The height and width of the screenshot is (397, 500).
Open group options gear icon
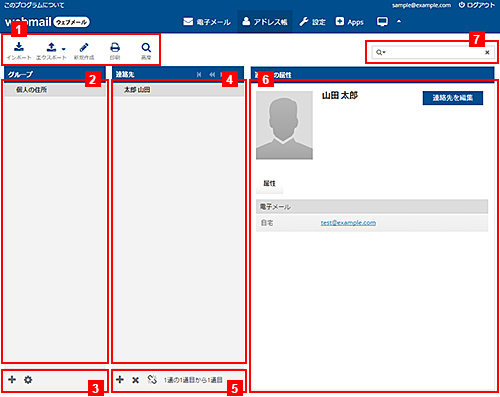click(x=28, y=379)
